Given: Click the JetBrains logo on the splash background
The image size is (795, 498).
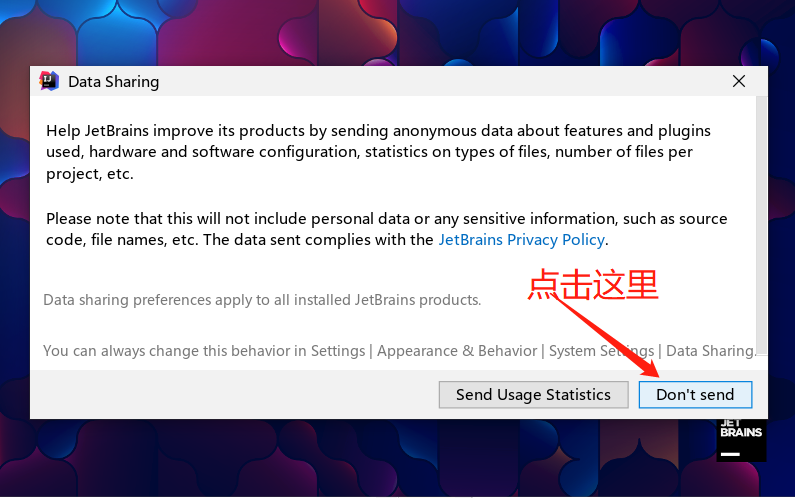Looking at the screenshot, I should click(741, 439).
